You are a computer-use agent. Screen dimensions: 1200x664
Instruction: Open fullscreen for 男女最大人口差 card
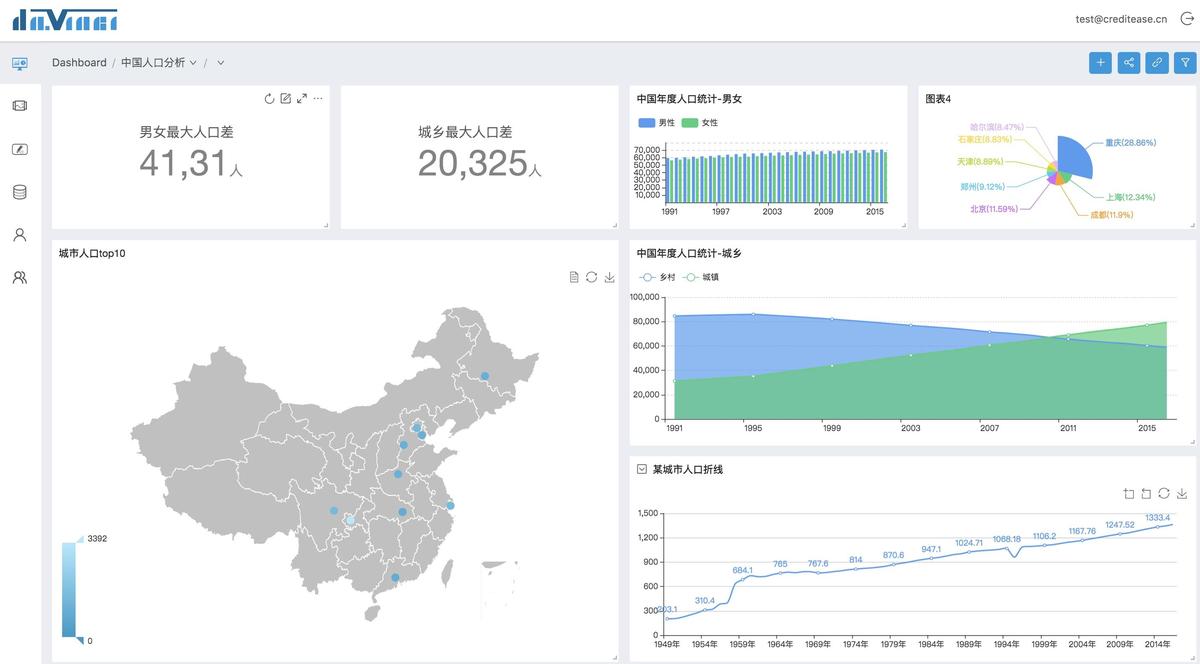pyautogui.click(x=302, y=98)
